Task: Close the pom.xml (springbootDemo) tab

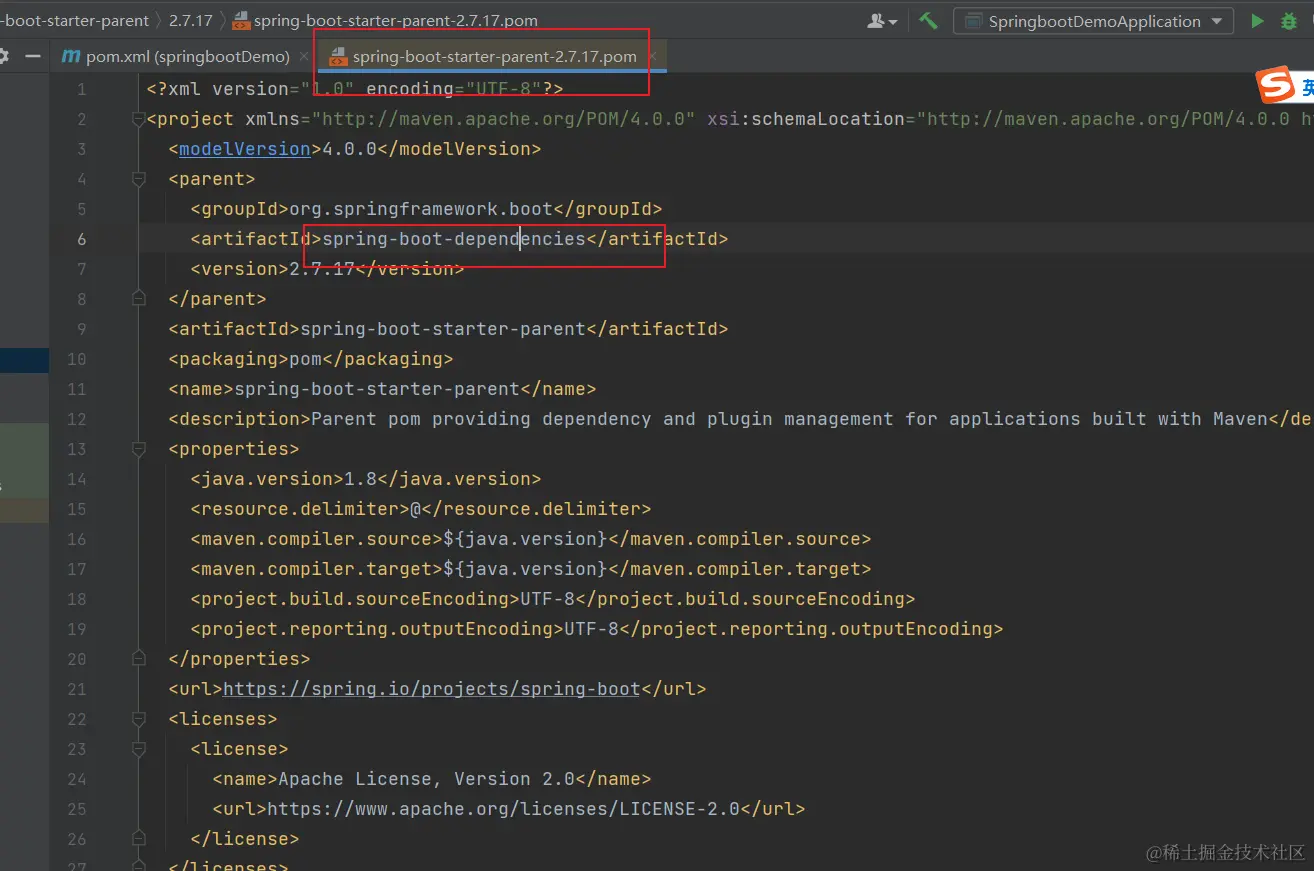Action: [302, 56]
